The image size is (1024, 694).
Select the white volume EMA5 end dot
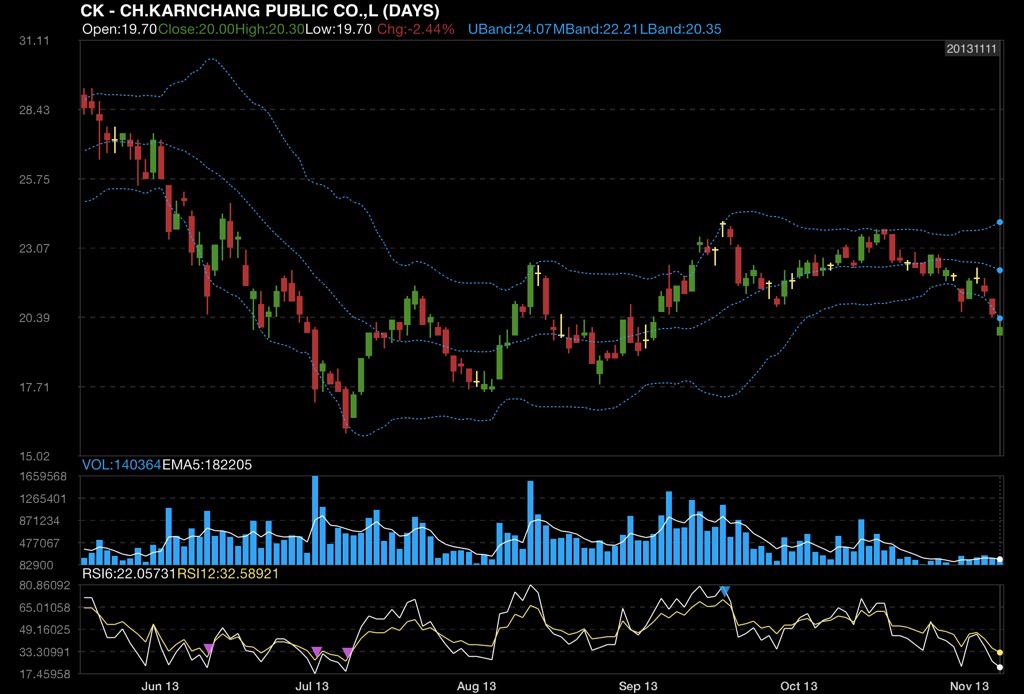[1000, 560]
